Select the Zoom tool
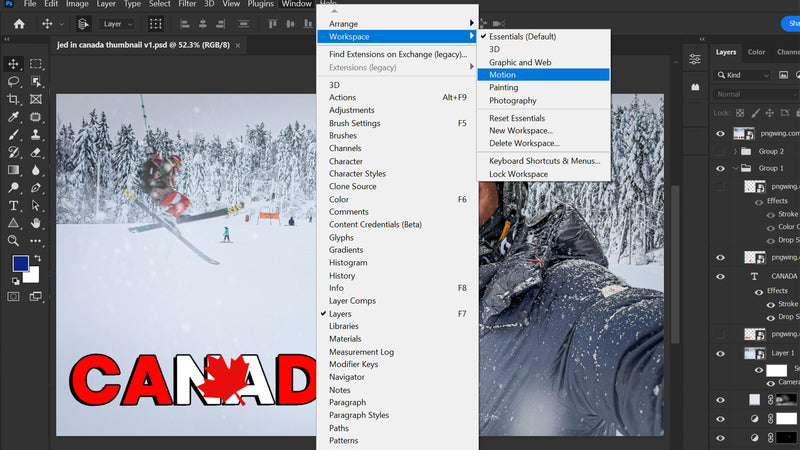Viewport: 800px width, 450px height. point(14,240)
